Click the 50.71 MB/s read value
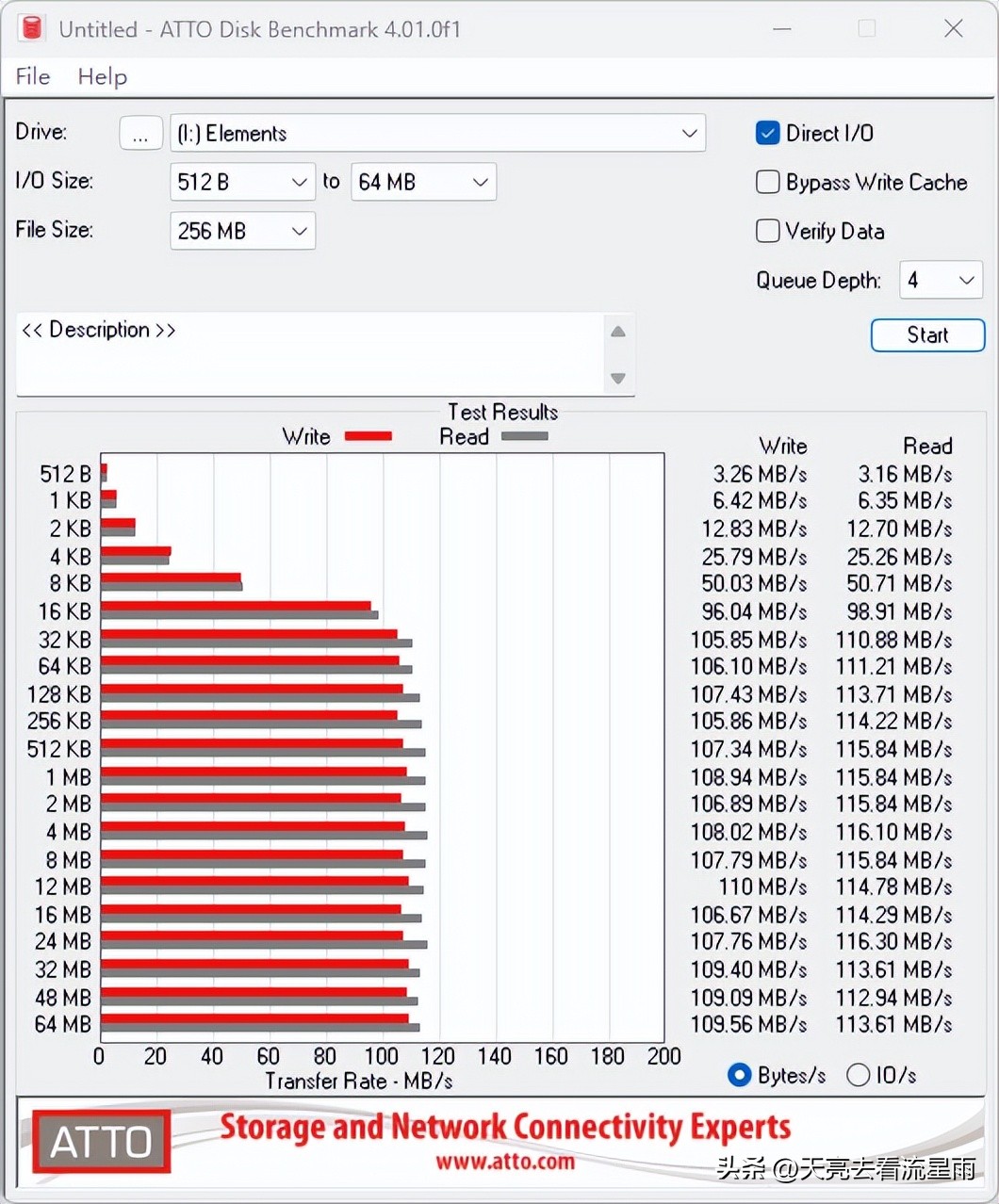The width and height of the screenshot is (999, 1204). click(x=899, y=583)
